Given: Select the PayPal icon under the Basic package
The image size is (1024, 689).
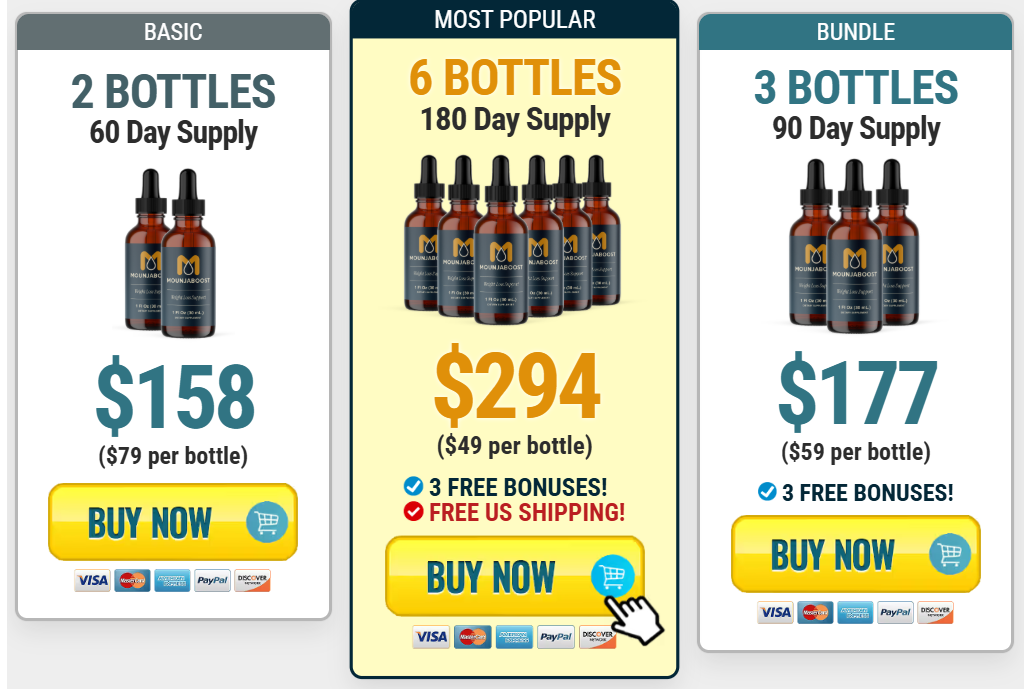Looking at the screenshot, I should (x=212, y=580).
